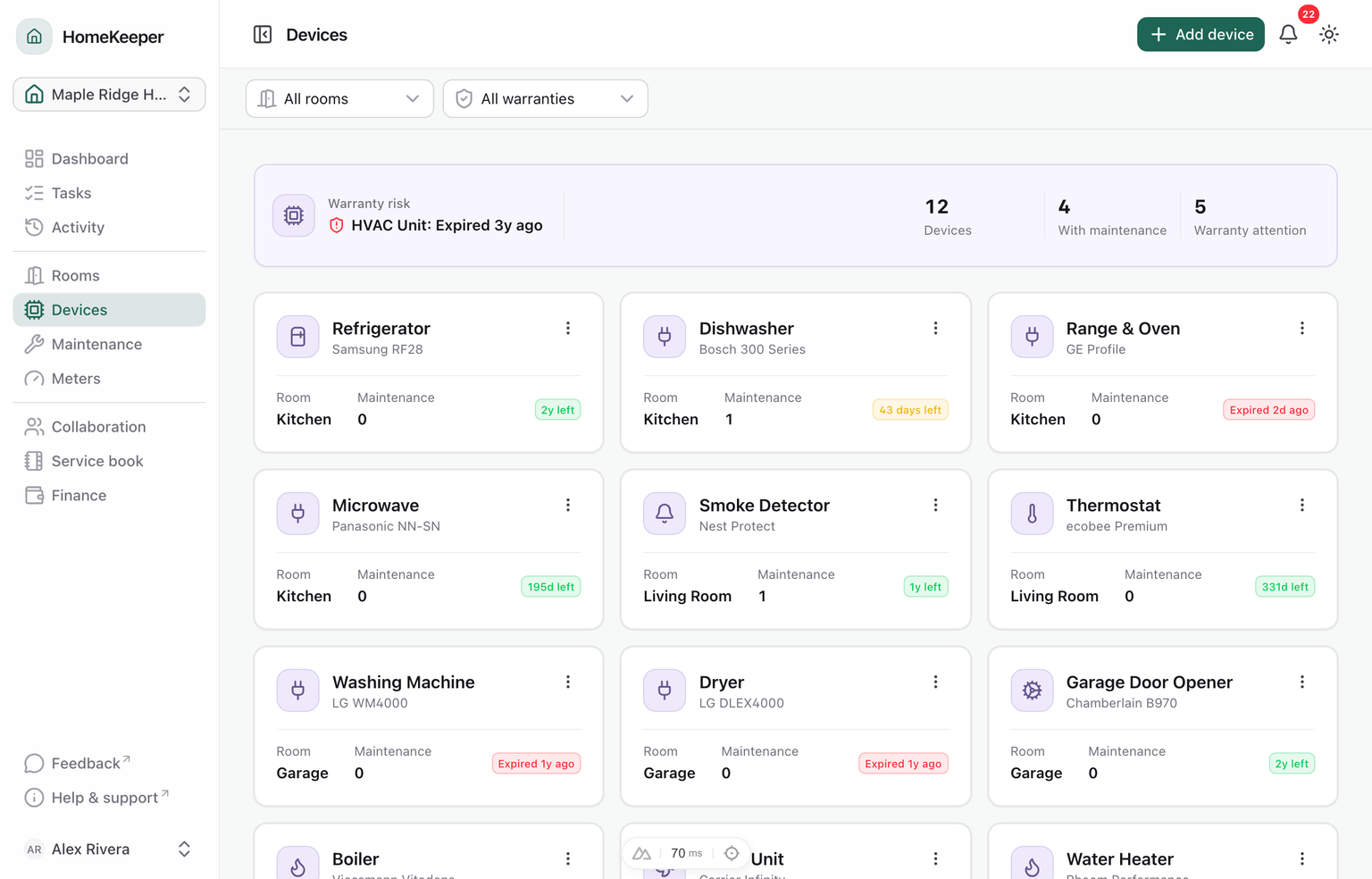This screenshot has height=879, width=1372.
Task: Open Refrigerator card options menu
Action: click(568, 329)
